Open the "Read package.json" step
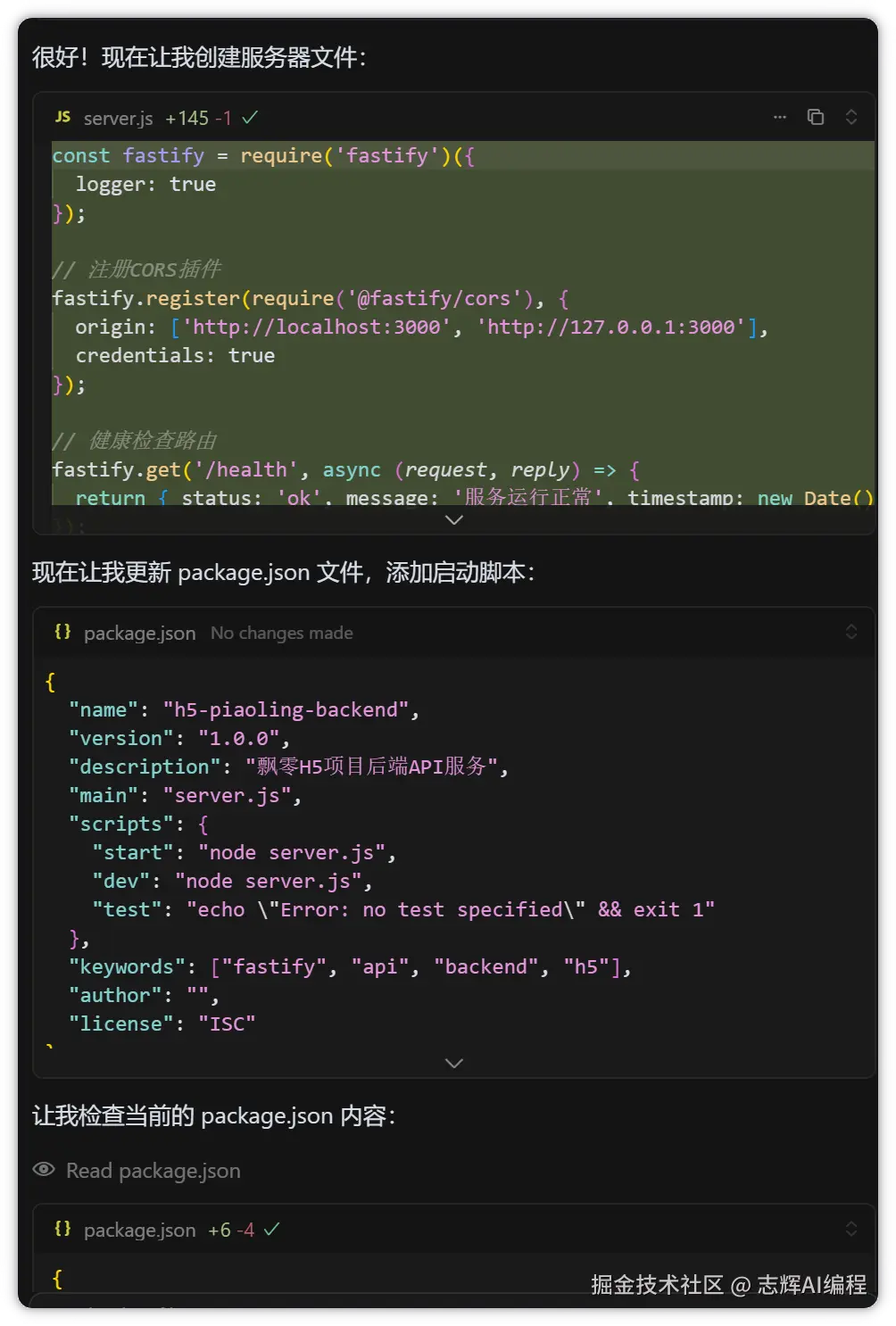The height and width of the screenshot is (1326, 896). coord(153,1171)
